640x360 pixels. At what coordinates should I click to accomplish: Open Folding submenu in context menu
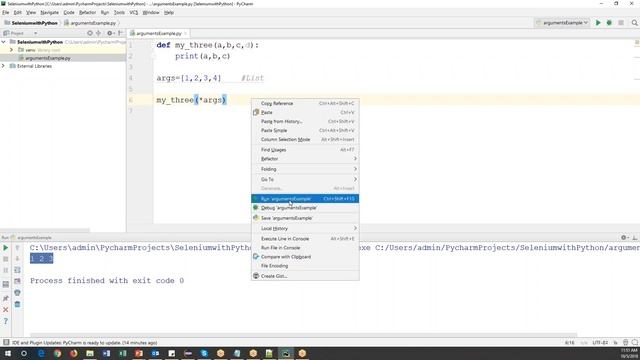click(305, 169)
